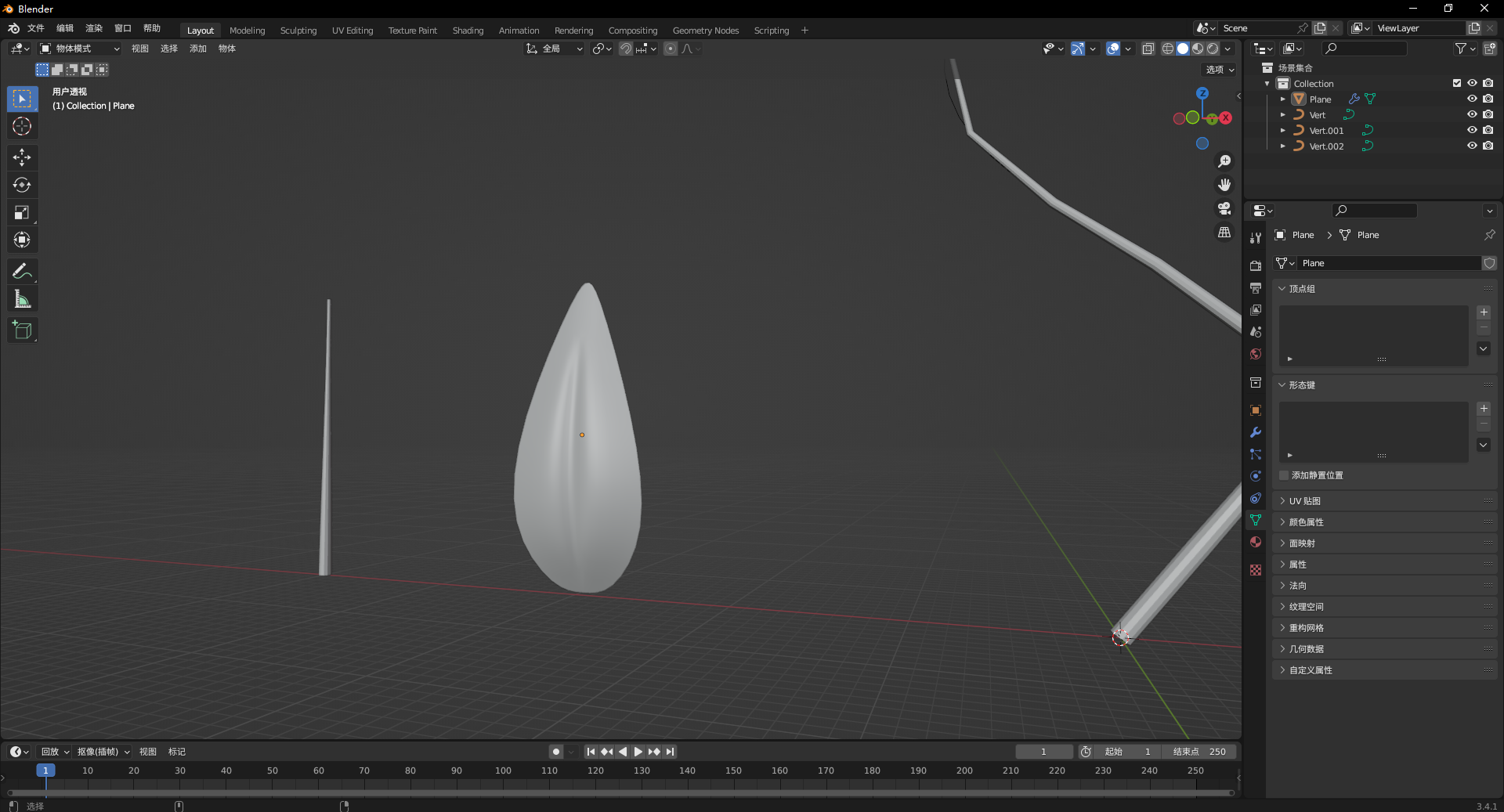Toggle camera view in viewport
This screenshot has height=812, width=1504.
click(1224, 208)
